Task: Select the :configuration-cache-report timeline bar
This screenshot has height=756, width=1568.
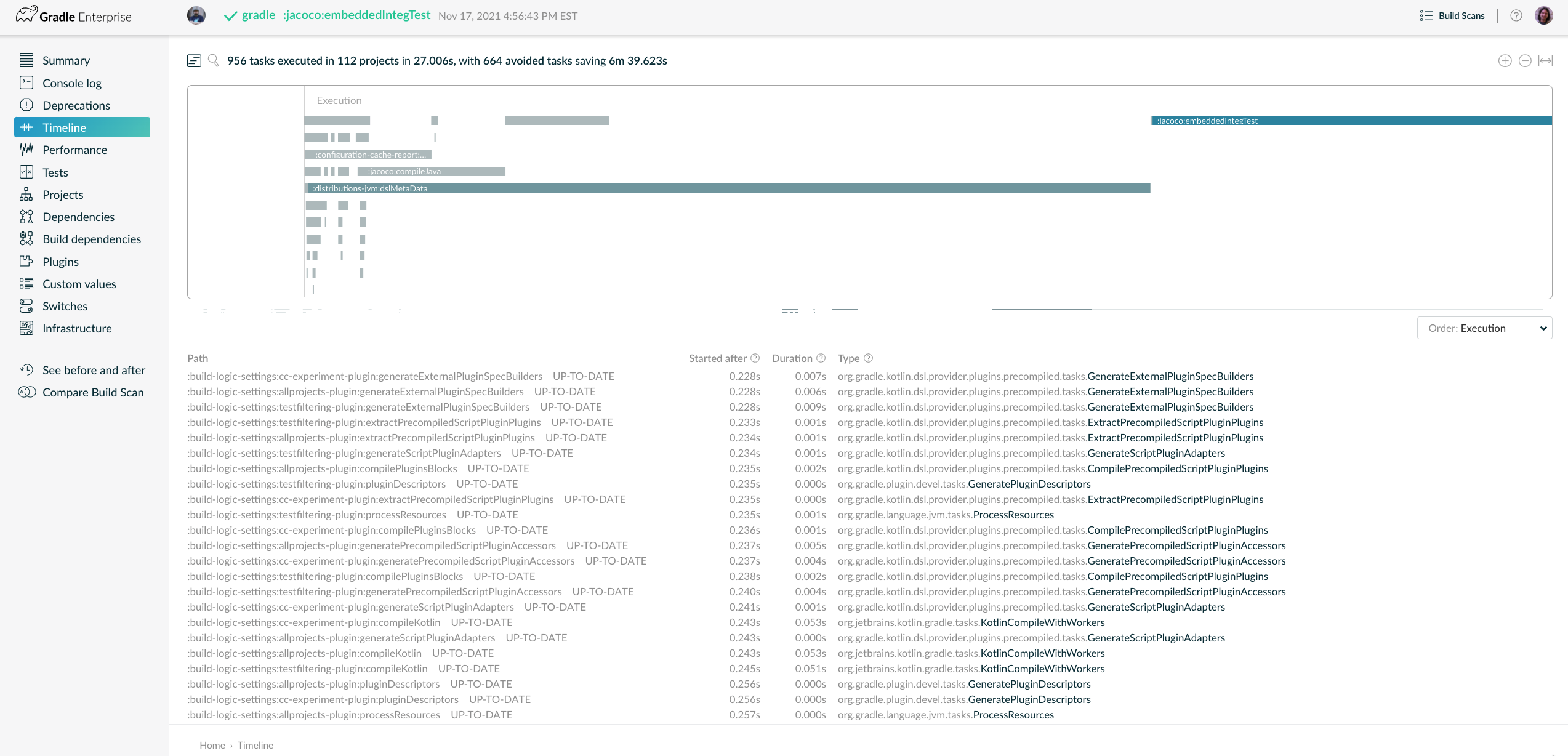Action: click(x=368, y=155)
